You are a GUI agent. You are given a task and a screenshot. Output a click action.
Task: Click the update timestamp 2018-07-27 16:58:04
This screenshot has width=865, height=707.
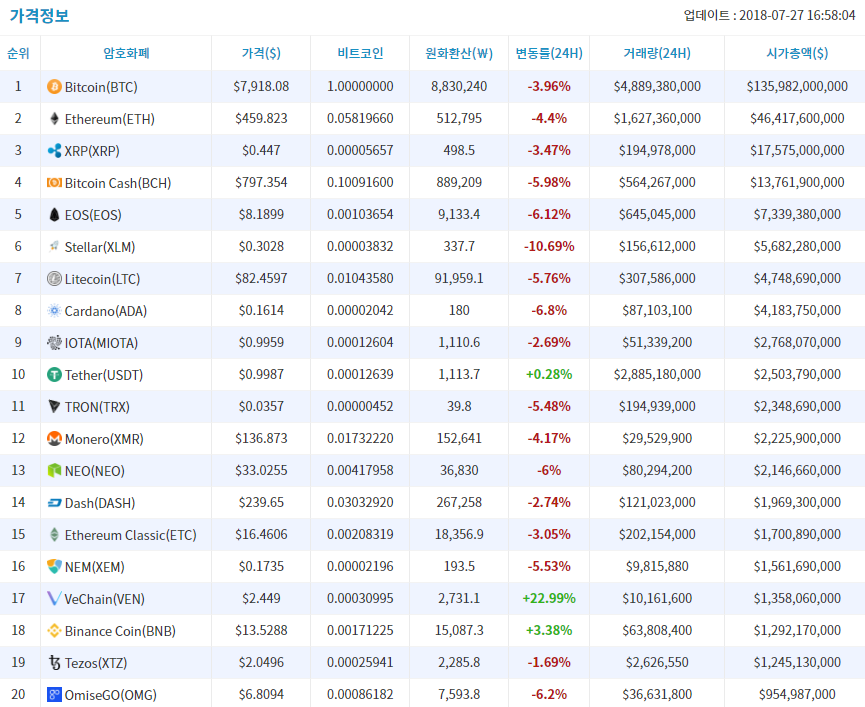[797, 15]
